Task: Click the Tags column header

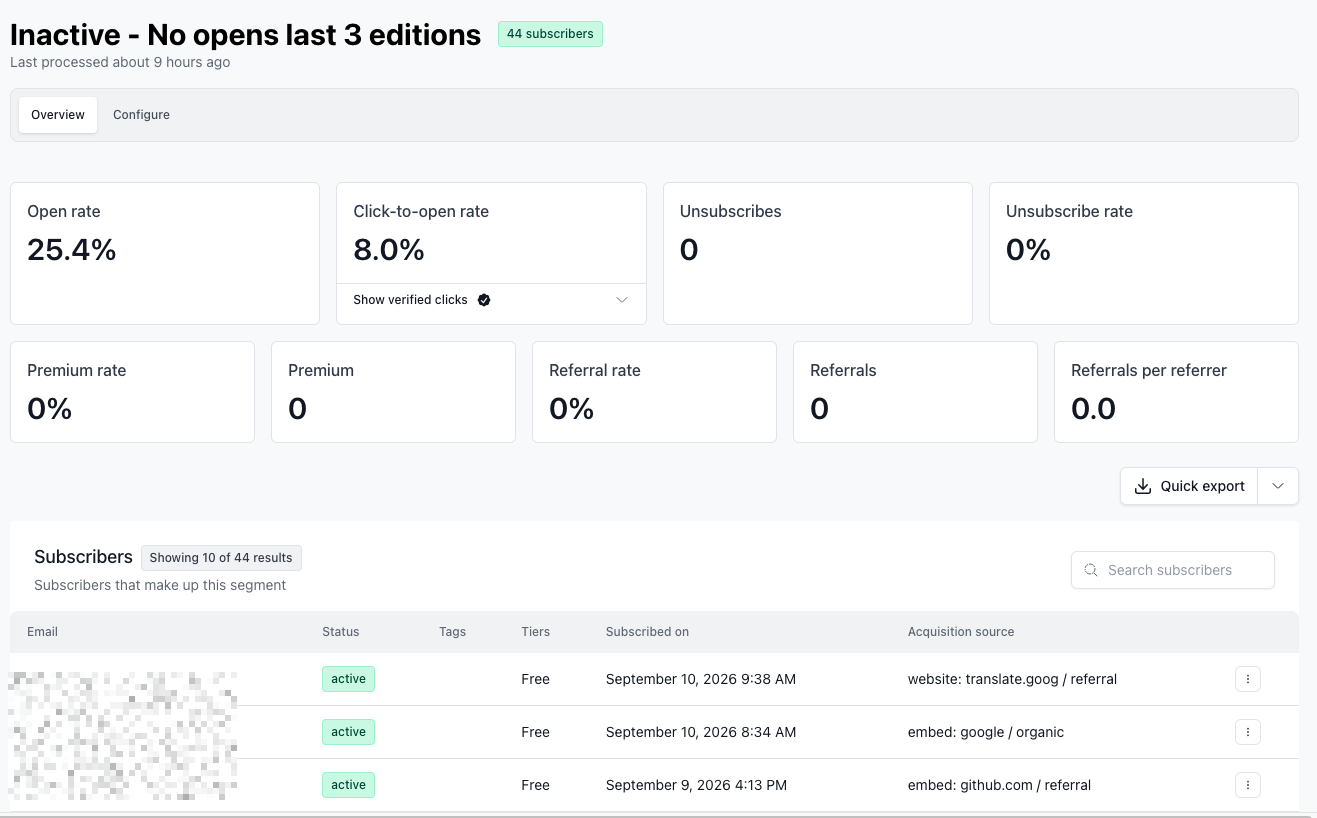Action: [x=452, y=632]
